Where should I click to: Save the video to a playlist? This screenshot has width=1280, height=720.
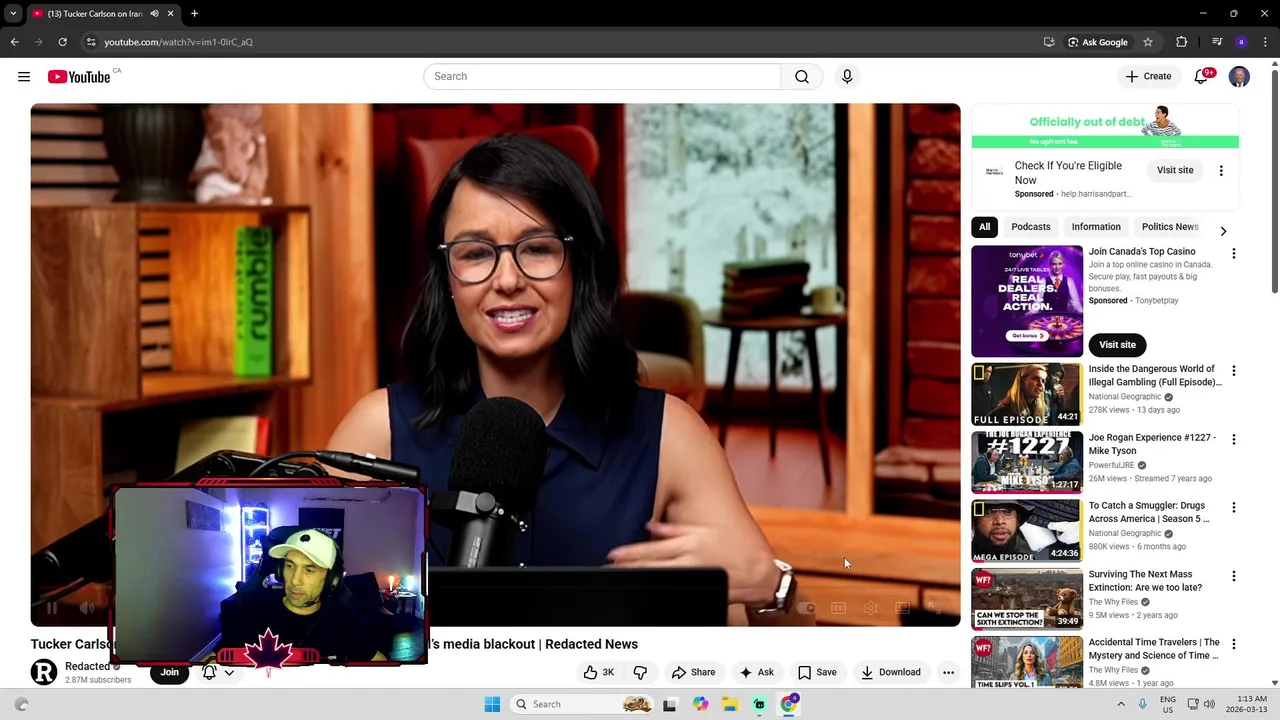point(817,672)
